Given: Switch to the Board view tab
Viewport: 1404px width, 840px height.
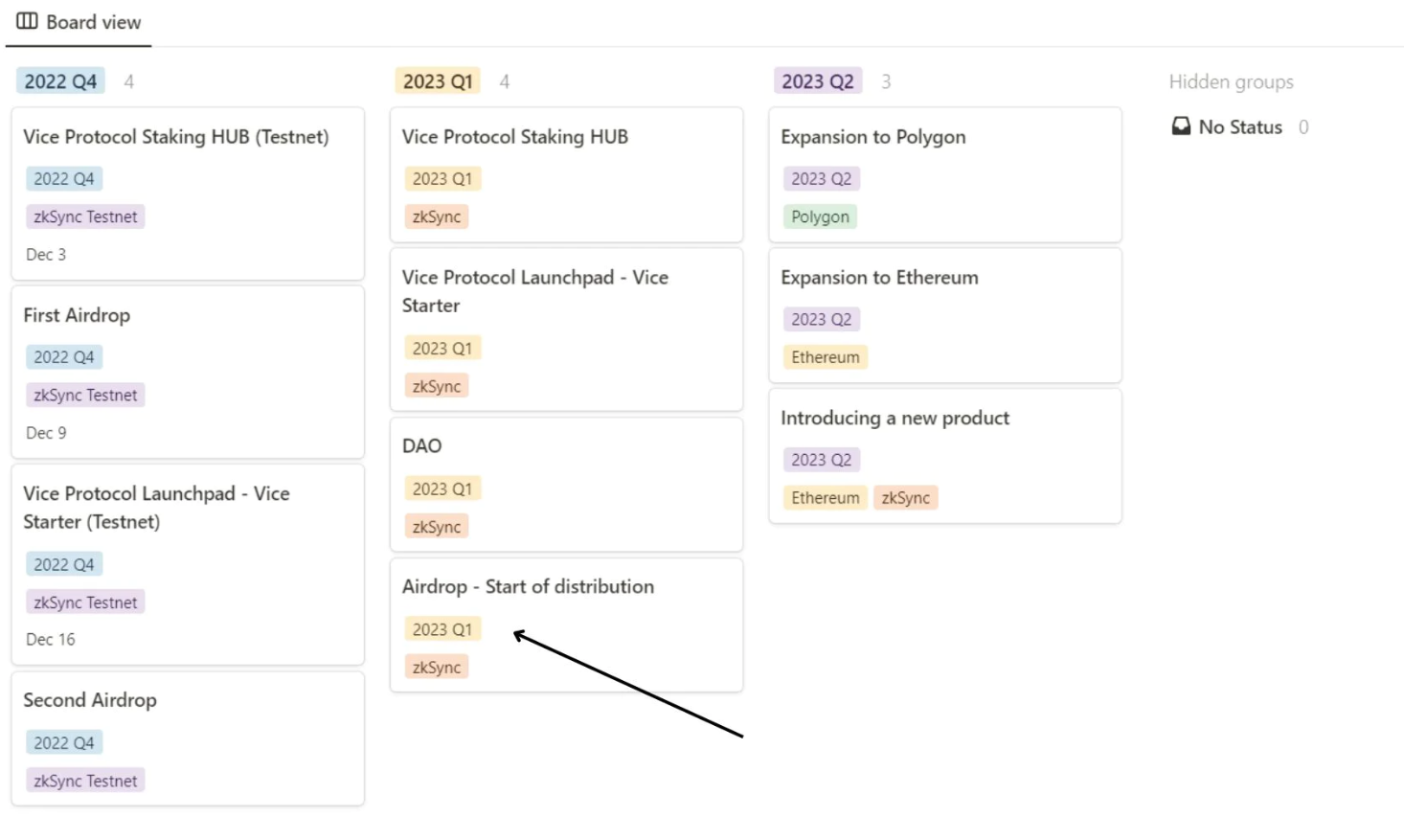Looking at the screenshot, I should tap(79, 22).
